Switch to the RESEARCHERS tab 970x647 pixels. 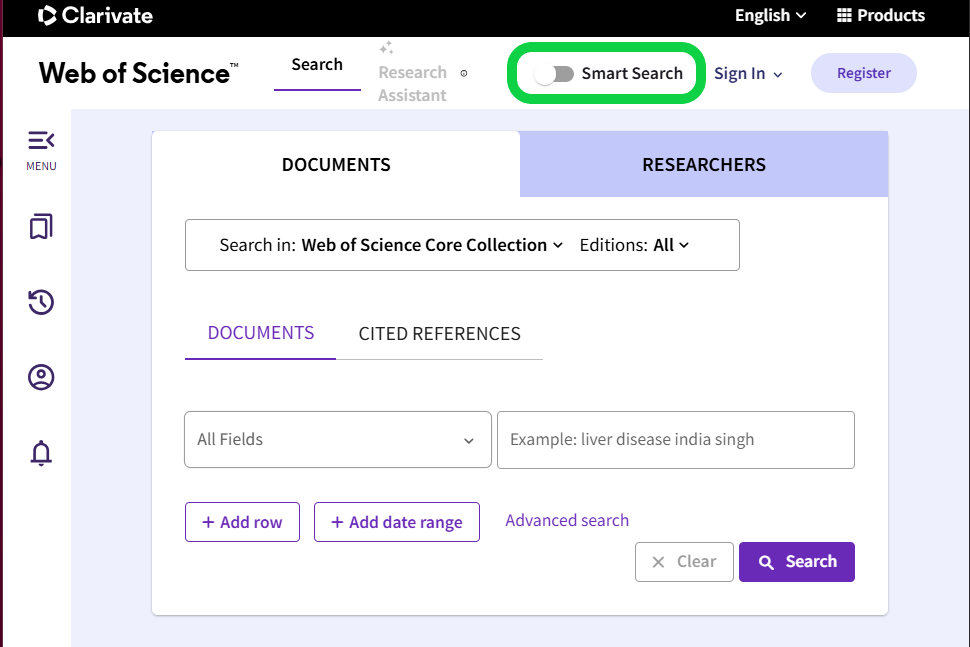tap(703, 164)
